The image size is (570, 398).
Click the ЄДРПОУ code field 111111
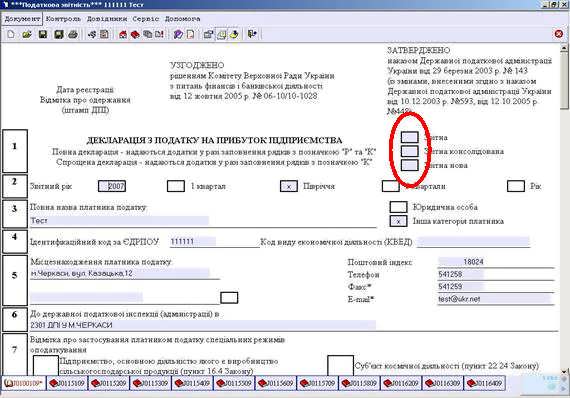click(193, 241)
